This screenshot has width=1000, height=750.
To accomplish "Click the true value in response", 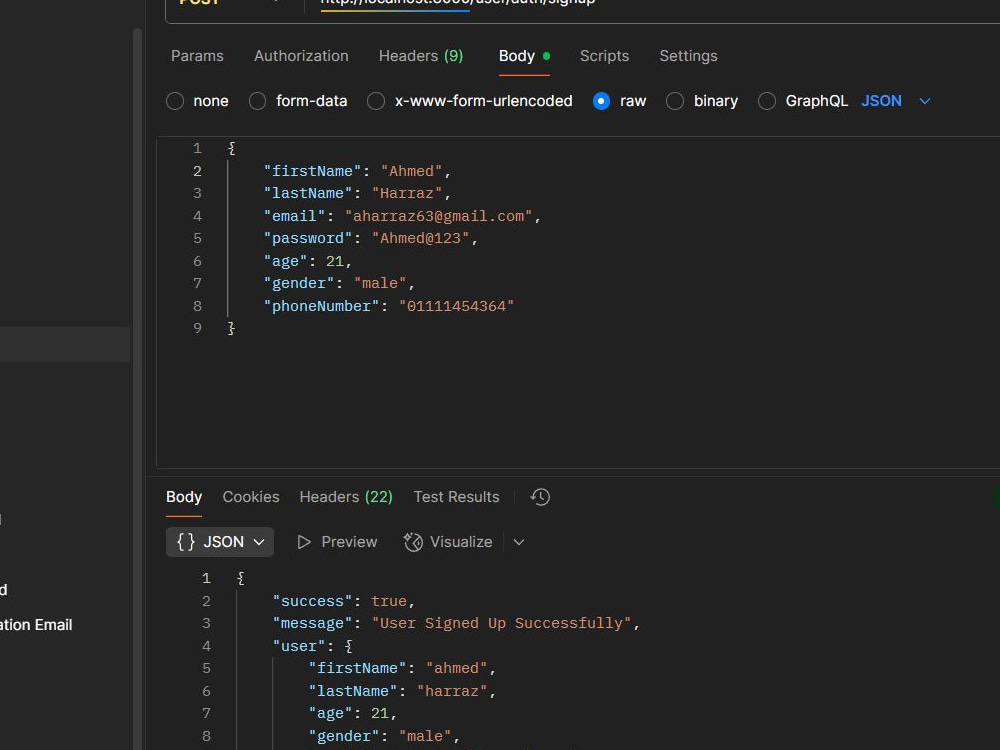I will click(x=389, y=601).
